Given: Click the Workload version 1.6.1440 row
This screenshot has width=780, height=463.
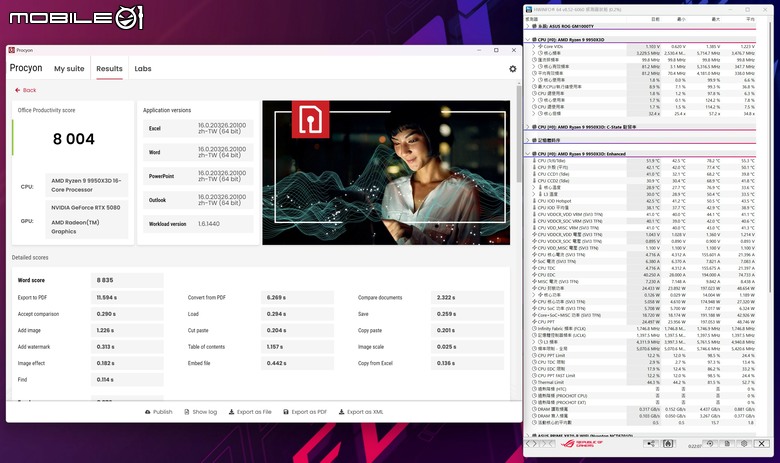Looking at the screenshot, I should coord(198,224).
